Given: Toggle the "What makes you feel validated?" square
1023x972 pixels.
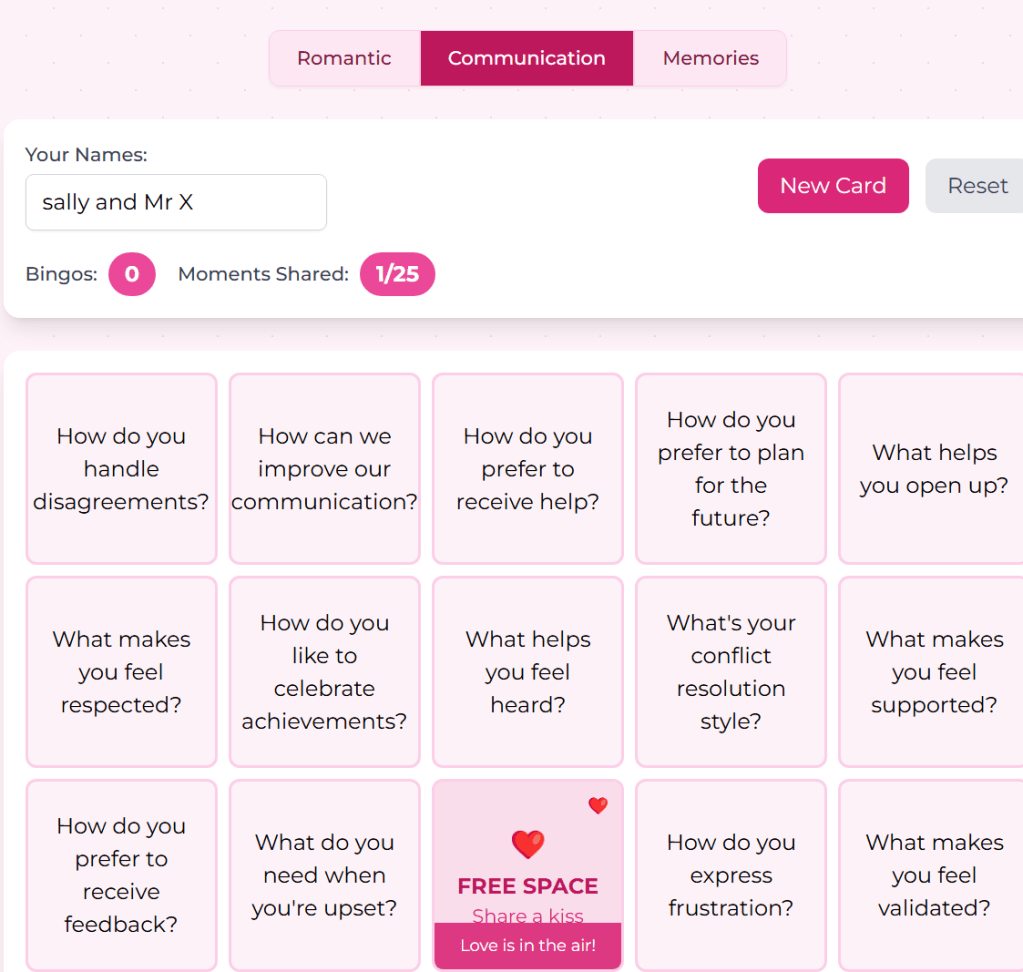Looking at the screenshot, I should point(933,875).
